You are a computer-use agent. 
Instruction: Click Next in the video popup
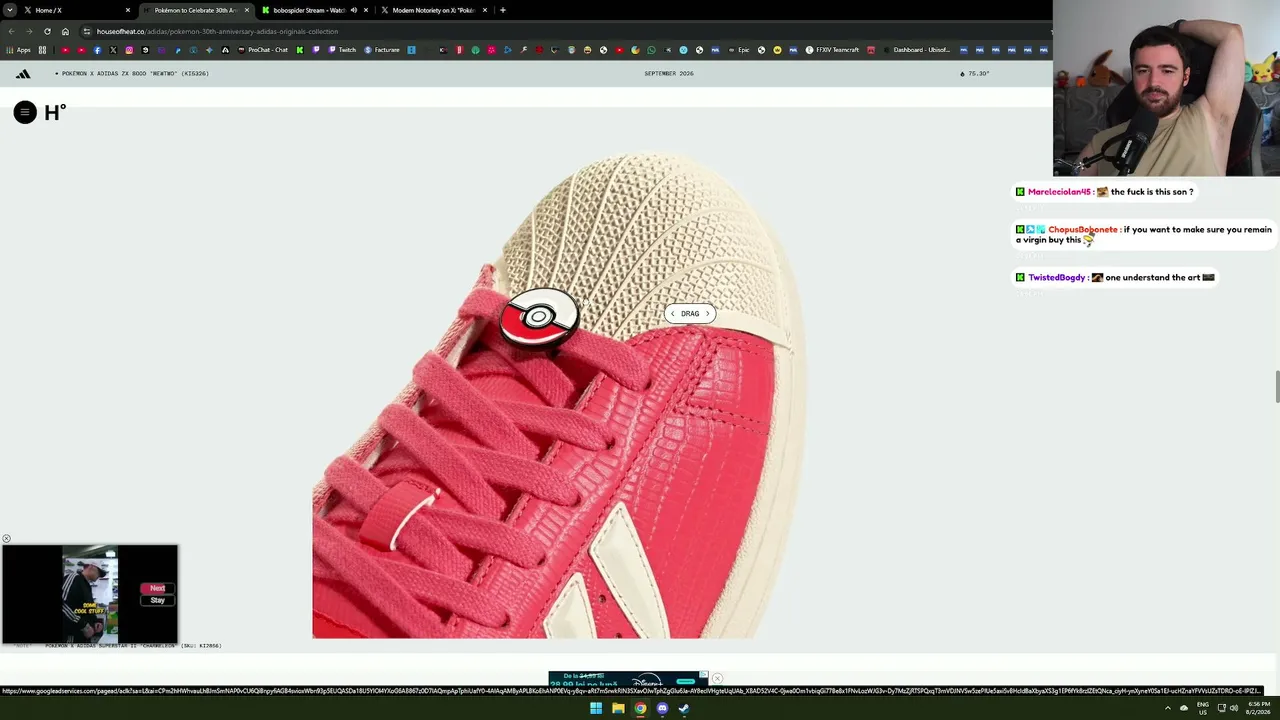[x=157, y=588]
